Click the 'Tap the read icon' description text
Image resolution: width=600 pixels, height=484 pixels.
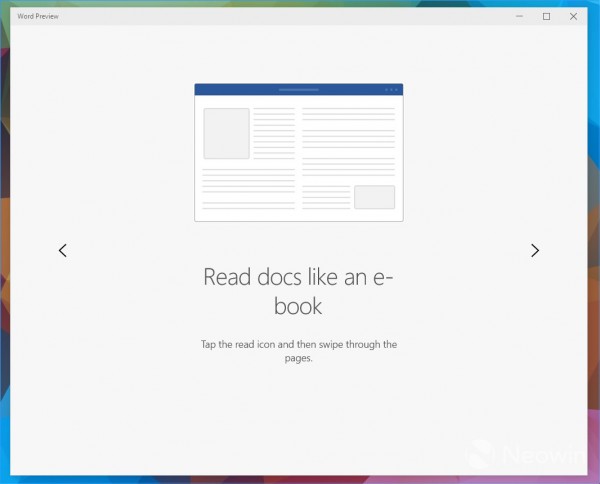pos(298,345)
